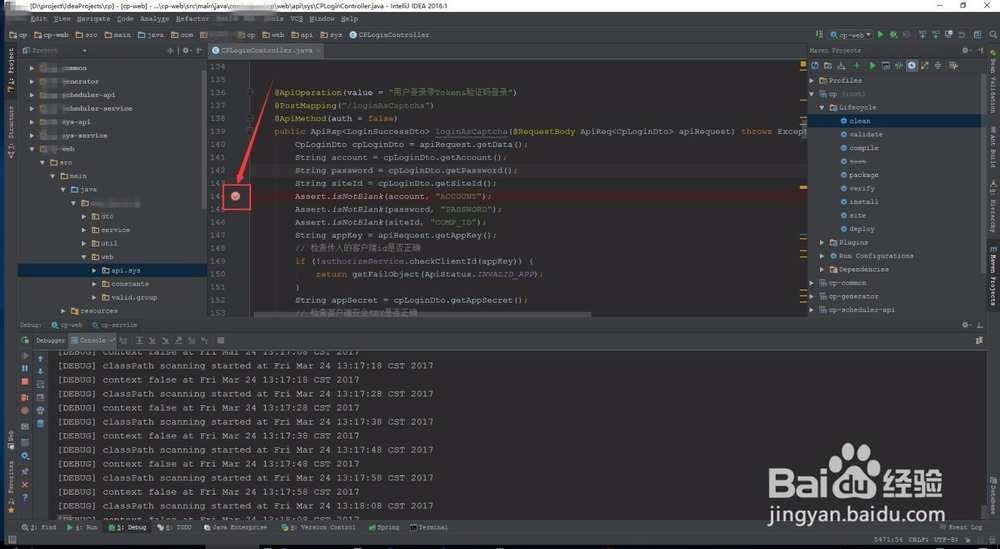This screenshot has width=1000, height=549.
Task: Open Version Control tool window button
Action: [x=318, y=527]
